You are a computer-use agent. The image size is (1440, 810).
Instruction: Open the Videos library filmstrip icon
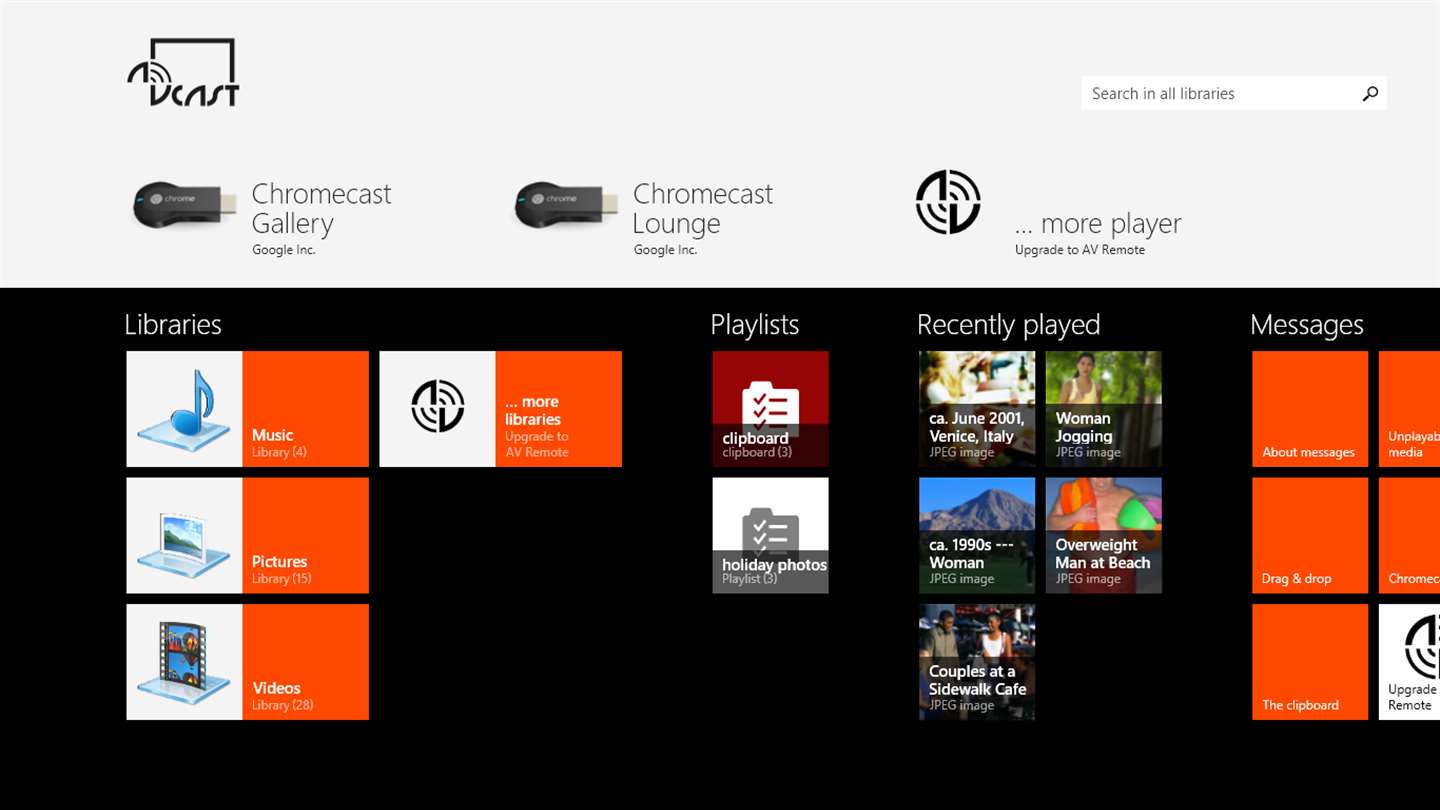(x=185, y=662)
